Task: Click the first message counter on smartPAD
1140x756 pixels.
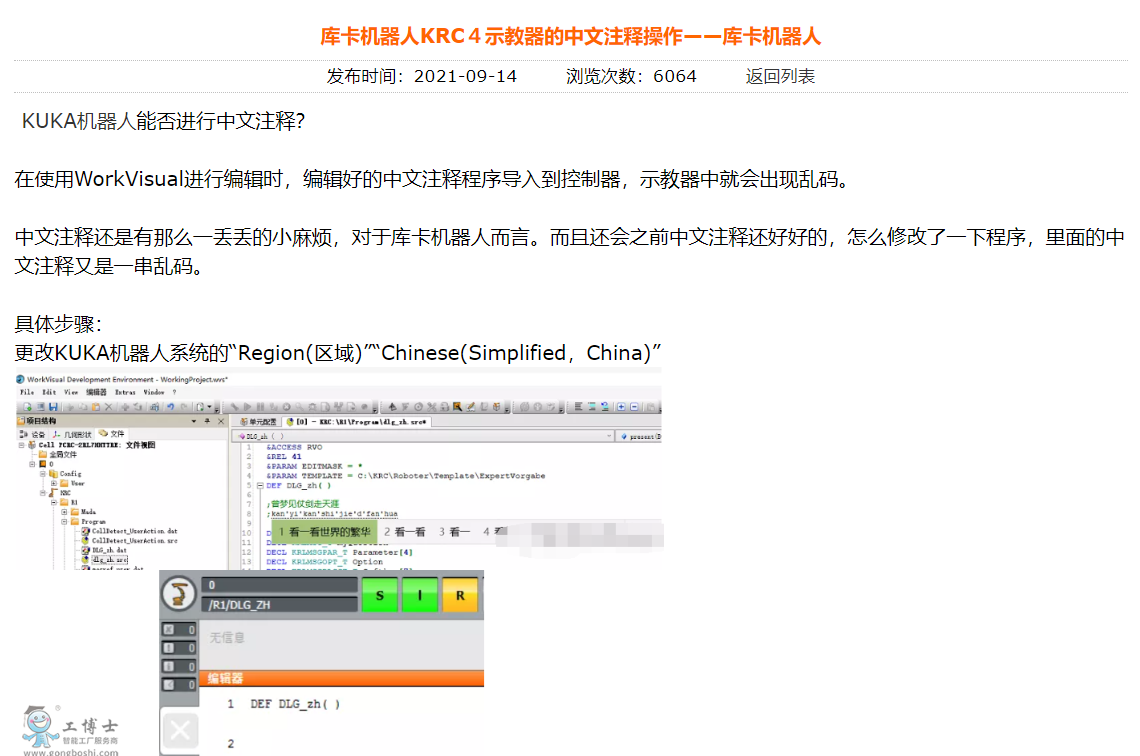Action: tap(179, 630)
